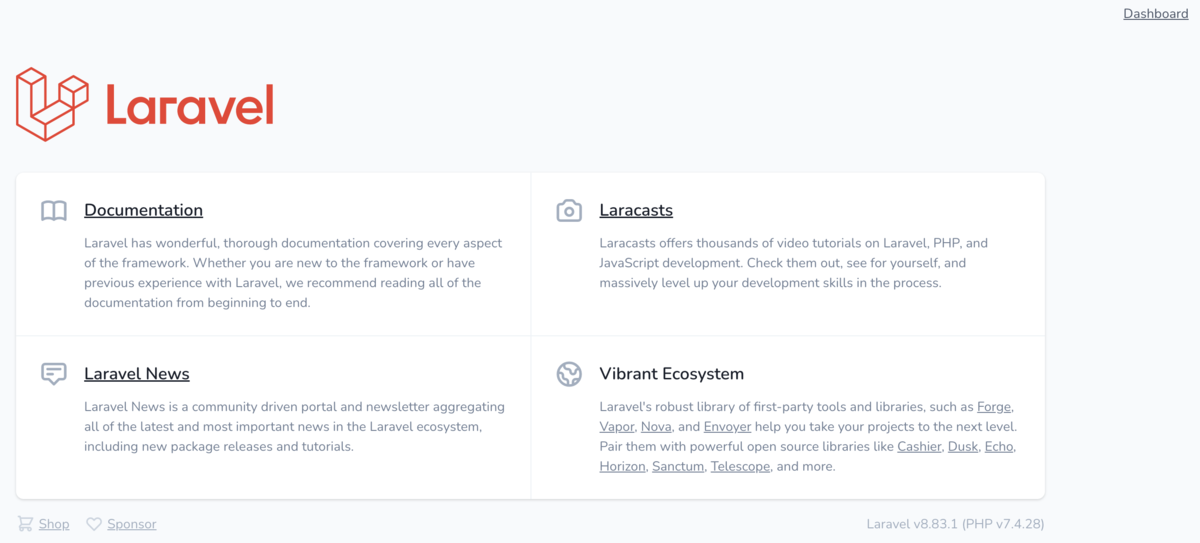Follow the Dusk link
1200x543 pixels.
pyautogui.click(x=963, y=447)
